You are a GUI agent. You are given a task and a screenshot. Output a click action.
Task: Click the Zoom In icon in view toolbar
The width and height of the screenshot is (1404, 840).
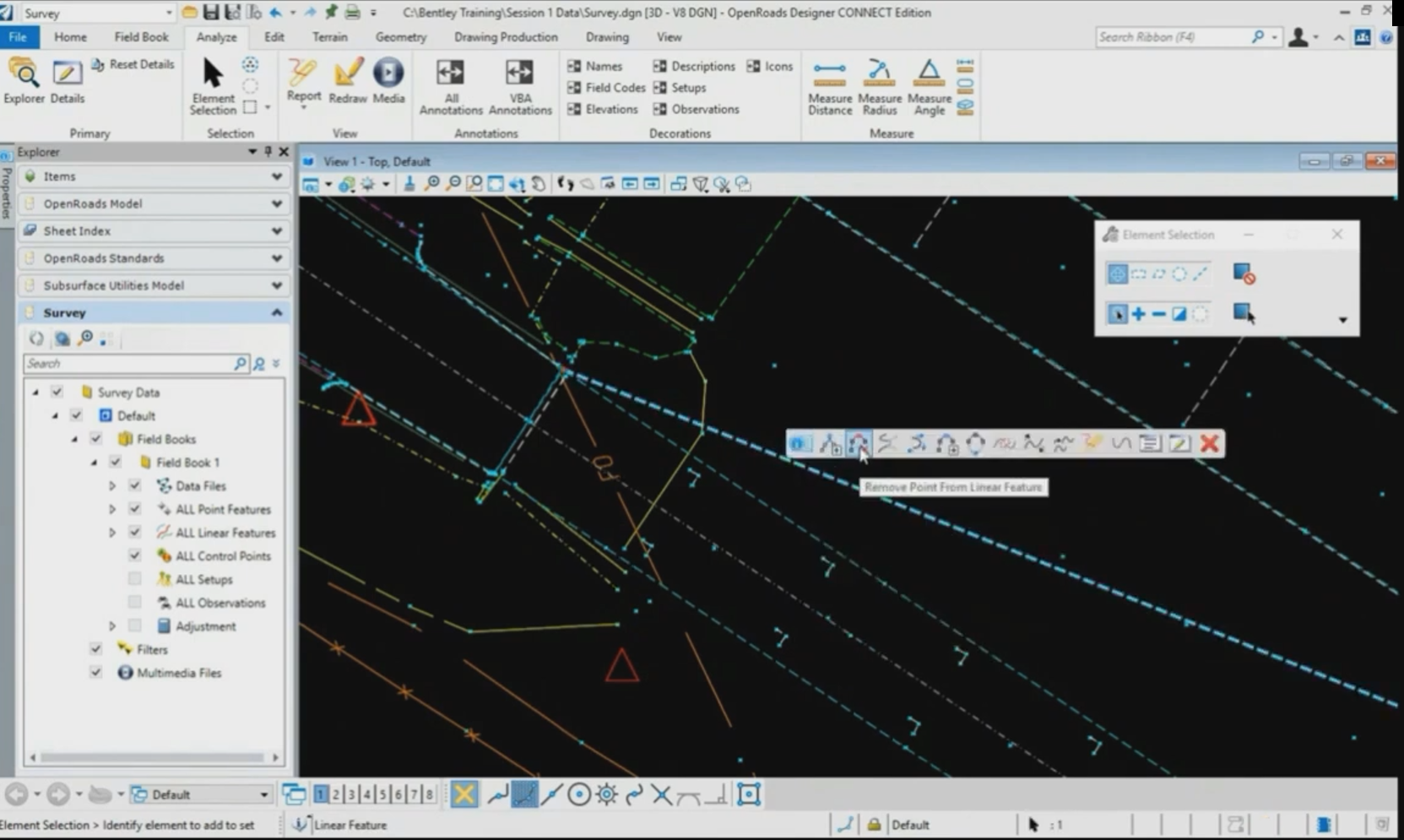[x=431, y=184]
